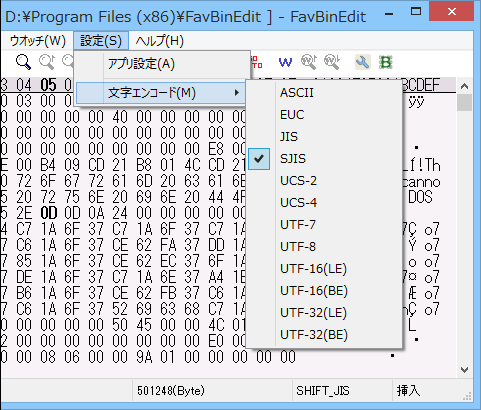Select the hex byte 24

(120, 213)
